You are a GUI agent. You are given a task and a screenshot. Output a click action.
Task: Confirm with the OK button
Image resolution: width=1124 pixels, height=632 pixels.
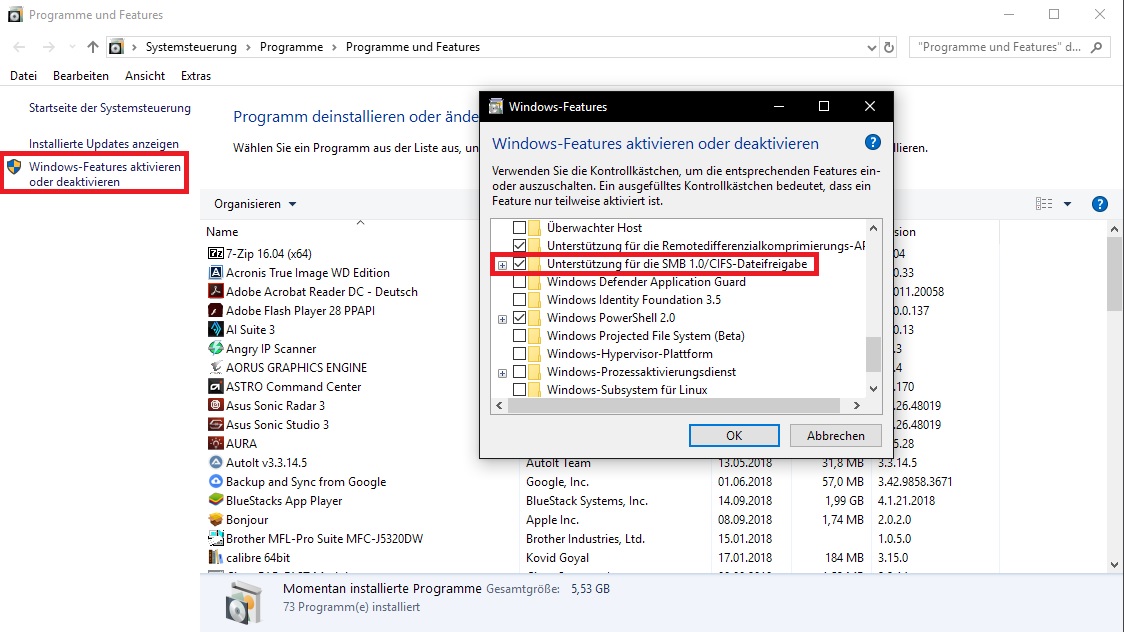click(x=734, y=435)
